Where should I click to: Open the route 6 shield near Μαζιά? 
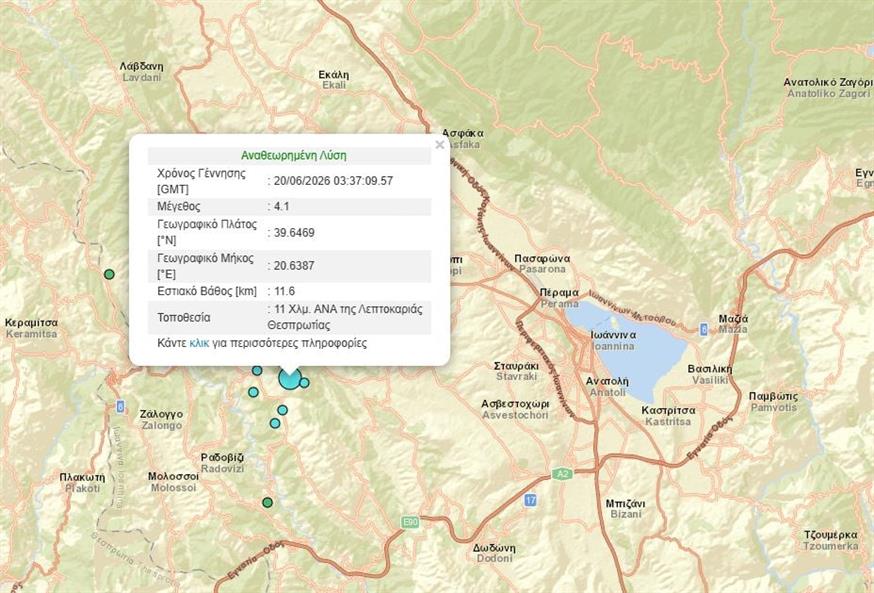pyautogui.click(x=703, y=329)
